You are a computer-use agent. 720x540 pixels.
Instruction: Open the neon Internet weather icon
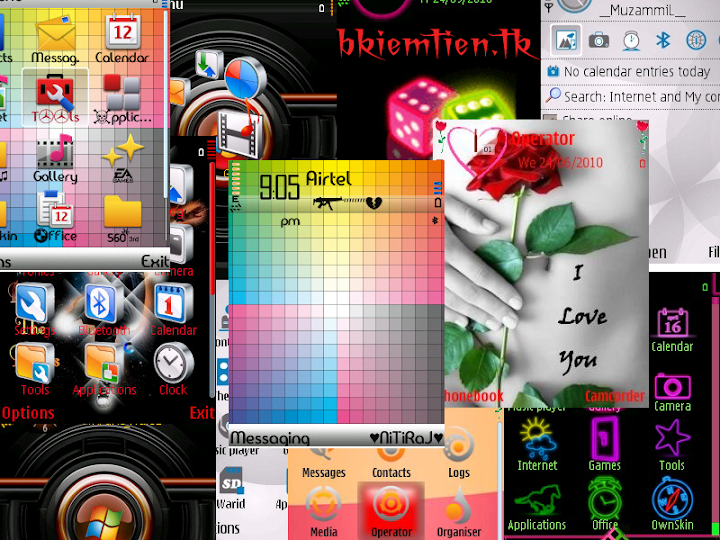(x=537, y=441)
